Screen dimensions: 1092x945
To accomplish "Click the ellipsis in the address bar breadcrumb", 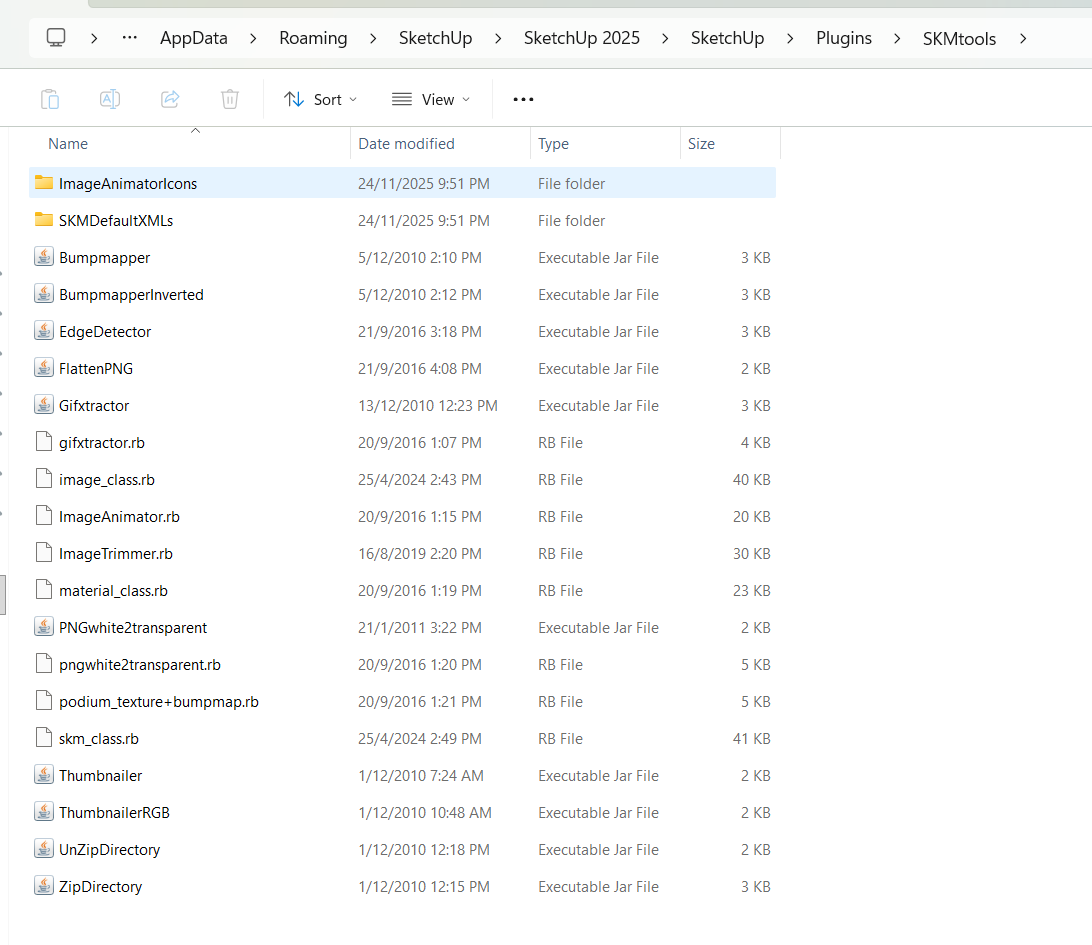I will pos(128,38).
